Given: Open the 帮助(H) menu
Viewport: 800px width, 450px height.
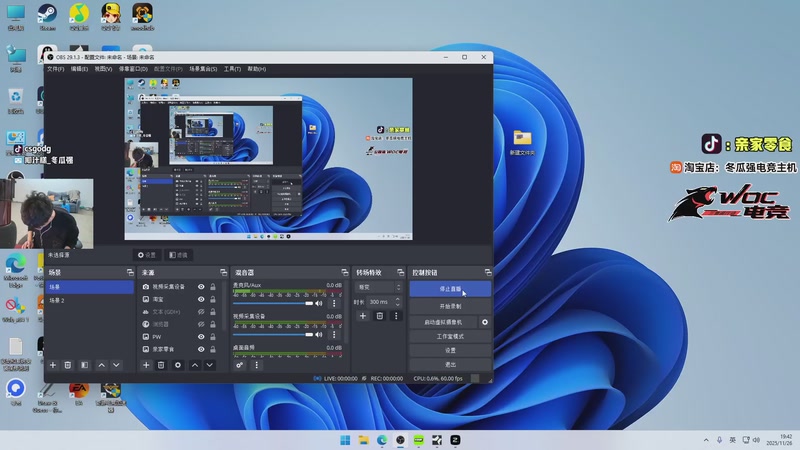Looking at the screenshot, I should (257, 69).
